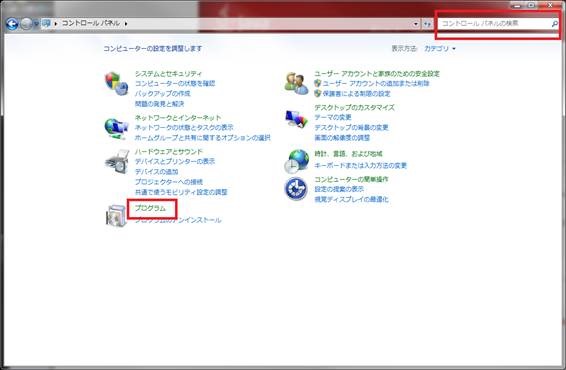Click the デスクトップのカスタマイズ monitor icon
566x370 pixels.
[296, 118]
